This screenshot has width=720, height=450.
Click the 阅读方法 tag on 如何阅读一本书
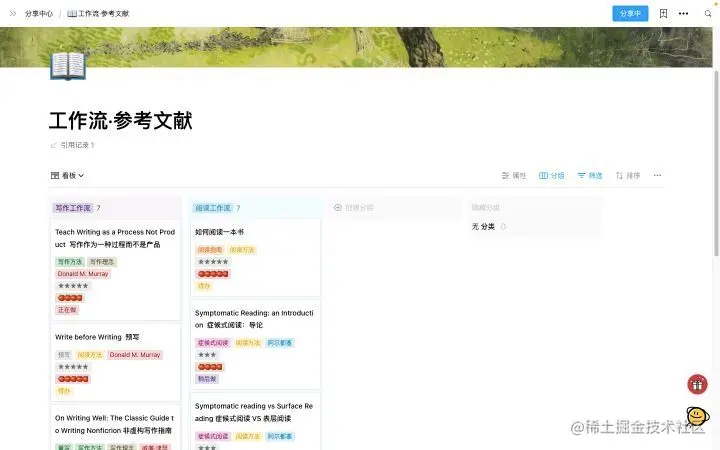click(242, 250)
